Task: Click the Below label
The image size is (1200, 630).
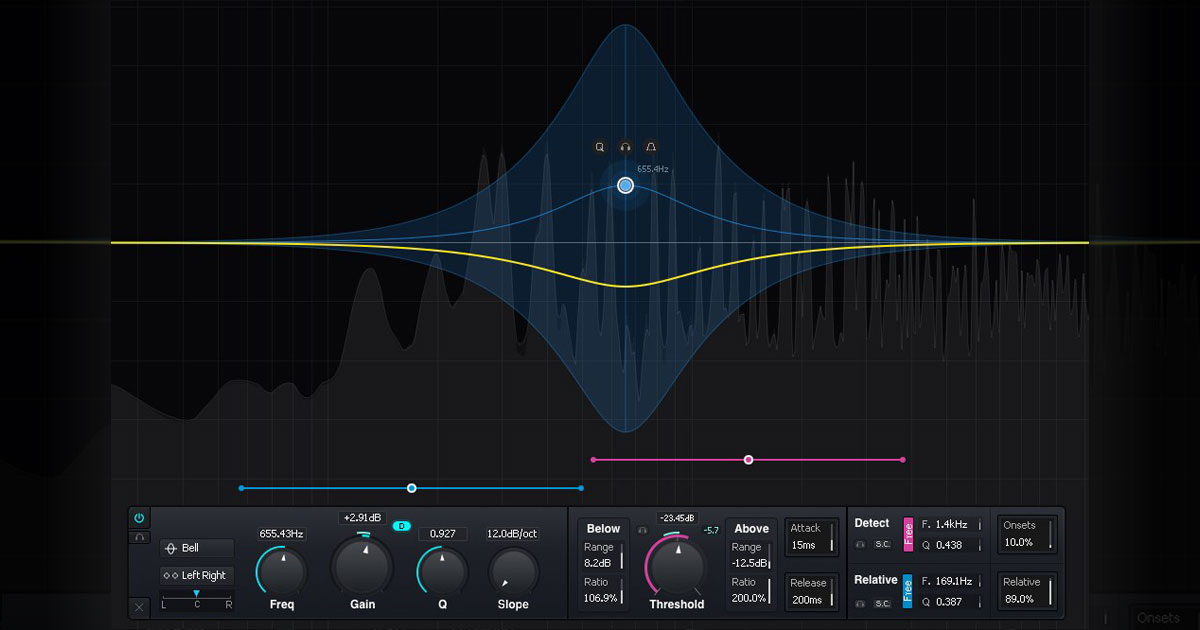Action: click(604, 529)
